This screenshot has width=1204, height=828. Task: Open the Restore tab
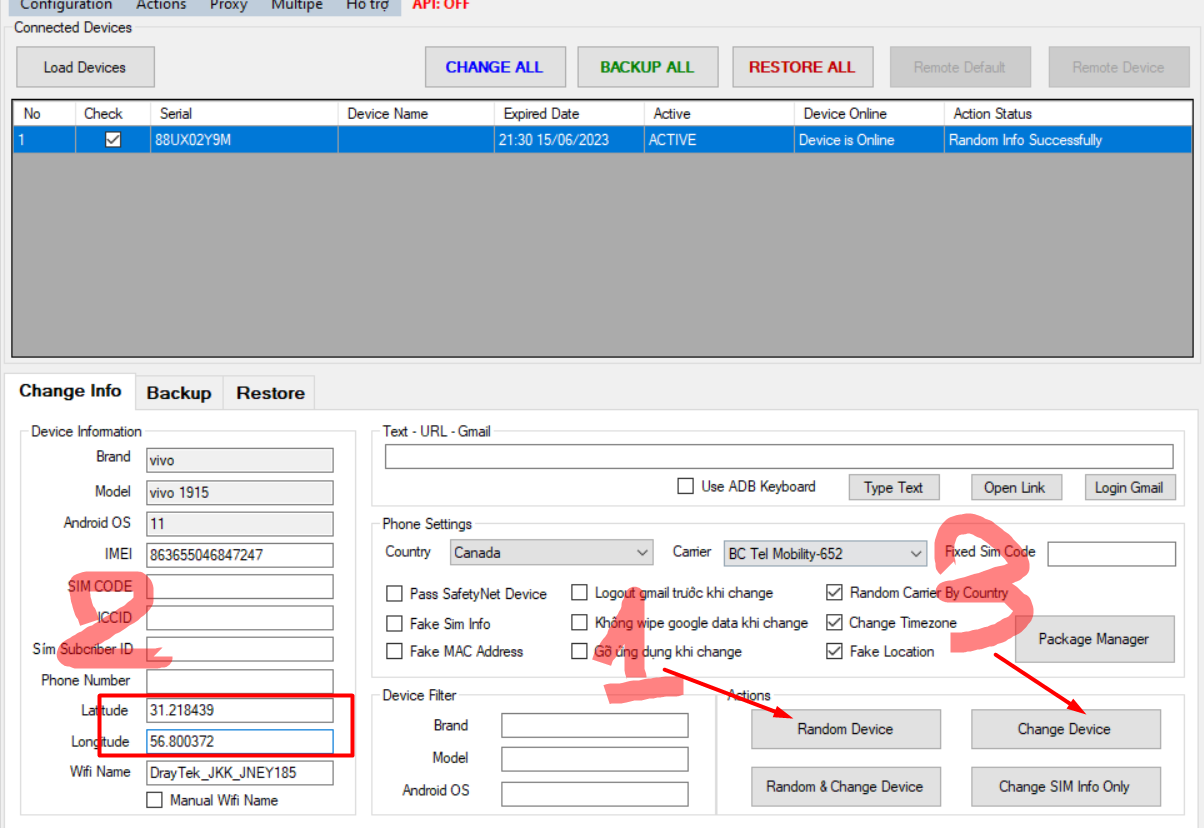click(270, 393)
